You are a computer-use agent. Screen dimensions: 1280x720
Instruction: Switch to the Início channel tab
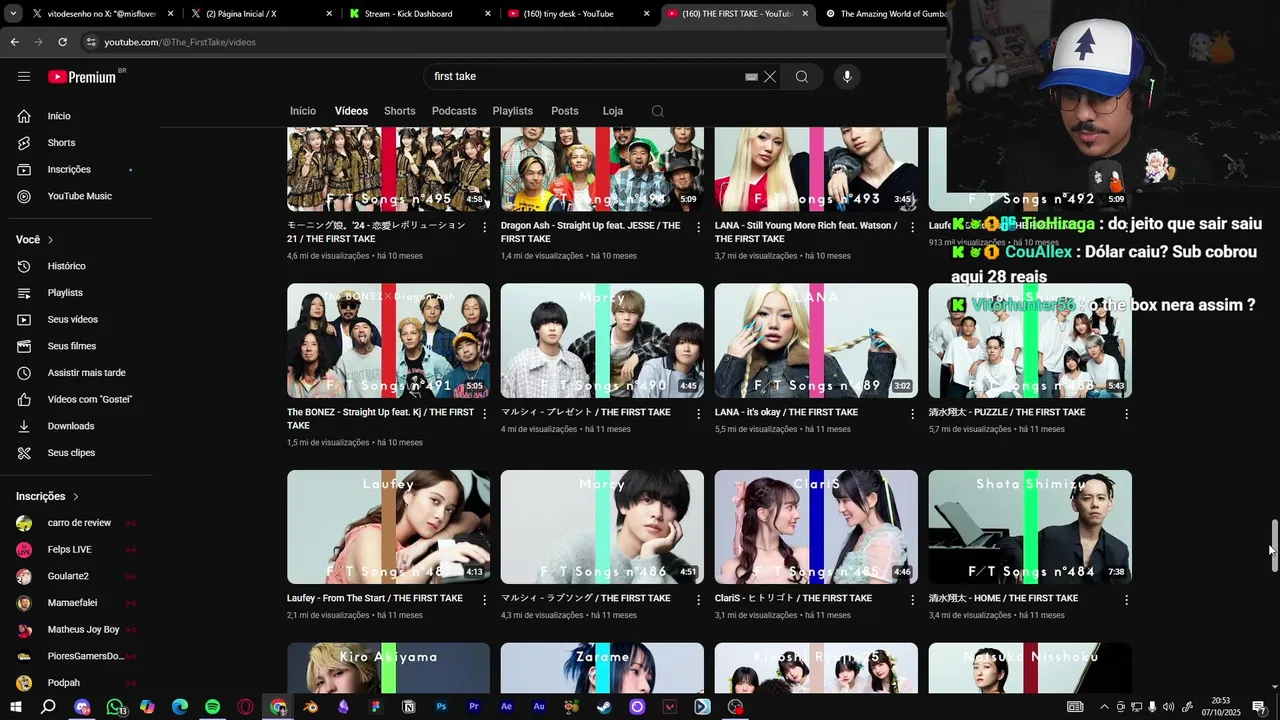click(303, 111)
